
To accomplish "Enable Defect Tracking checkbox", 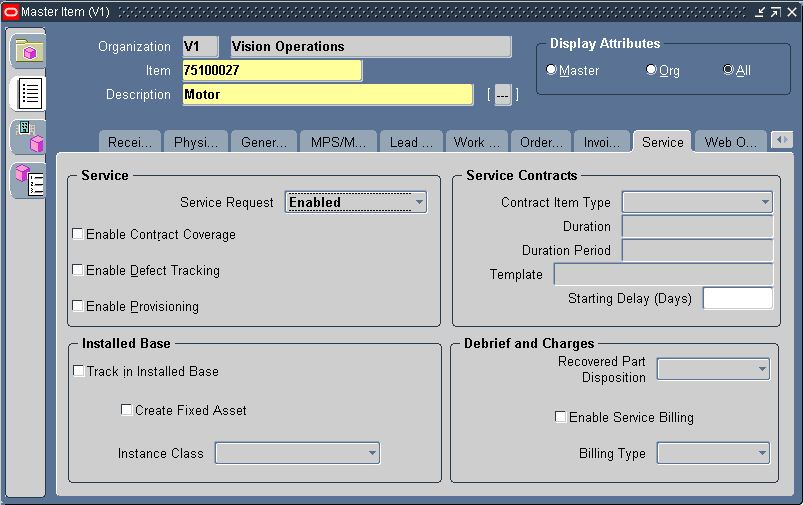I will click(78, 270).
